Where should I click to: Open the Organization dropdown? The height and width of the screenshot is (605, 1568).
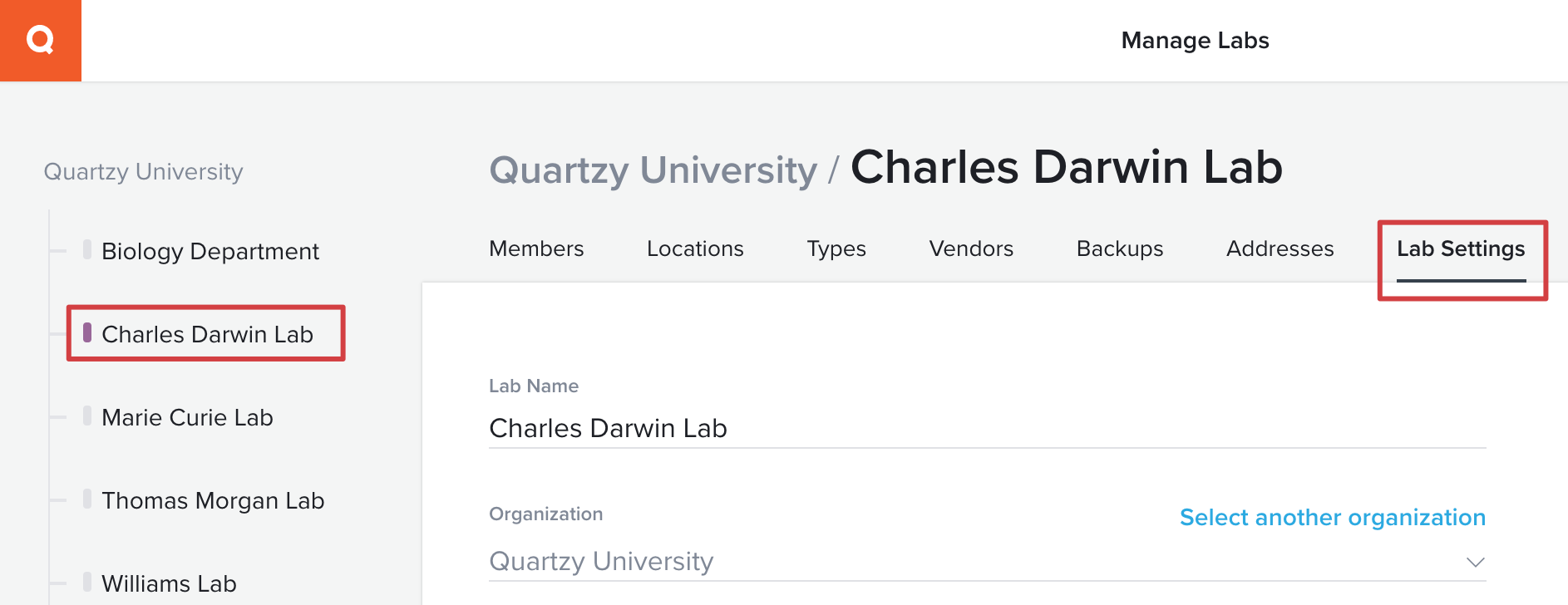[x=1475, y=561]
